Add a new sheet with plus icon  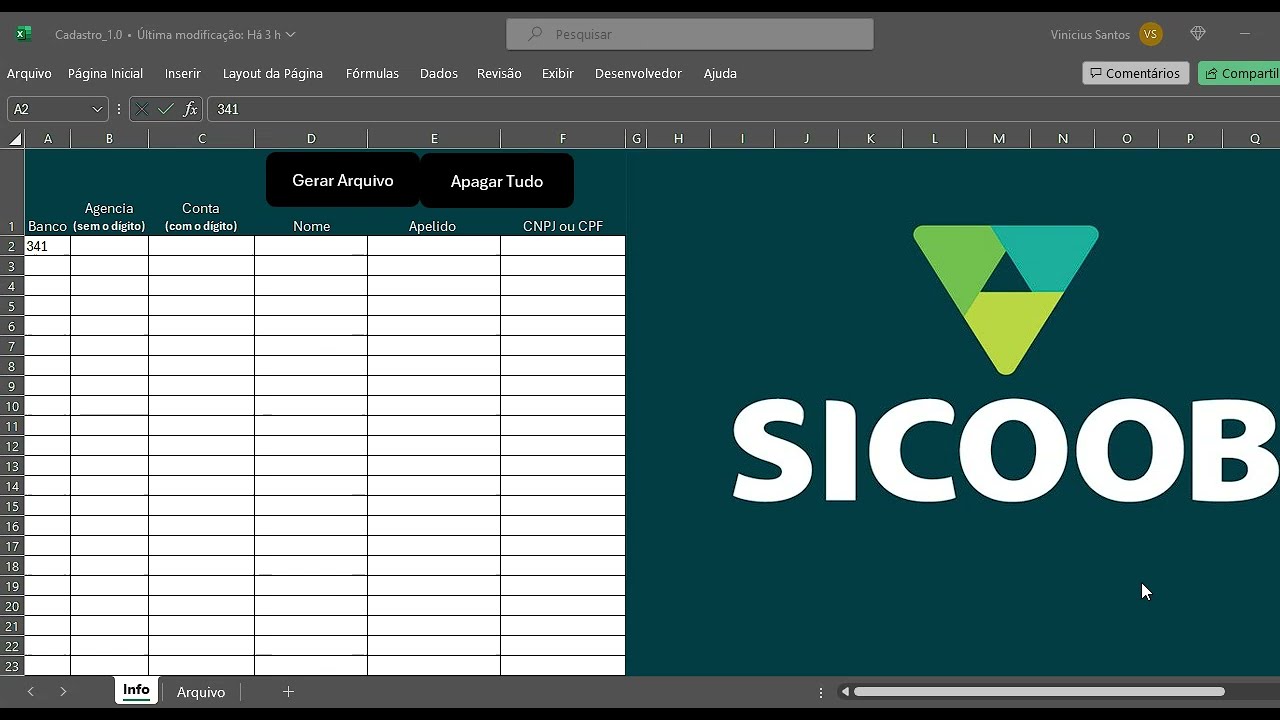pos(288,691)
